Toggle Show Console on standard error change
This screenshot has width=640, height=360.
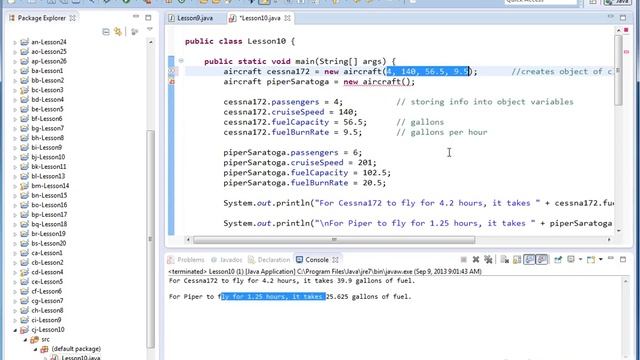(542, 260)
